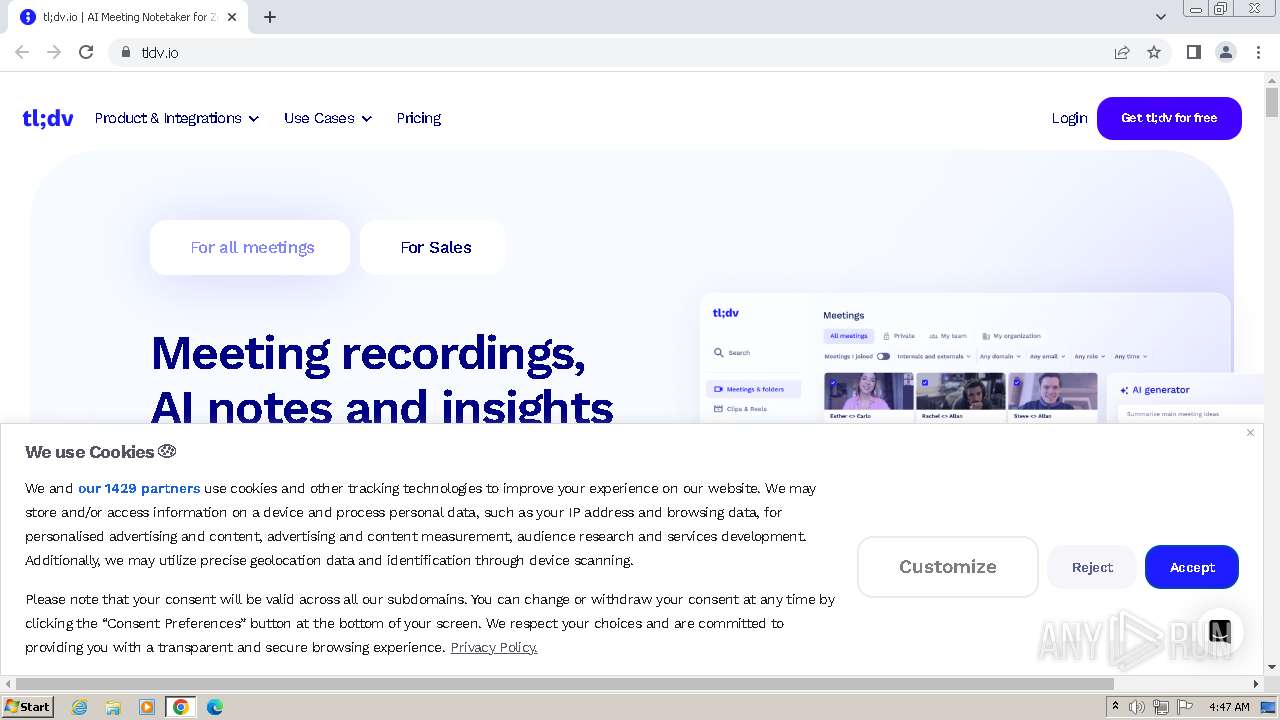Open the Chrome tab search chevron
The image size is (1280, 720).
click(1161, 17)
